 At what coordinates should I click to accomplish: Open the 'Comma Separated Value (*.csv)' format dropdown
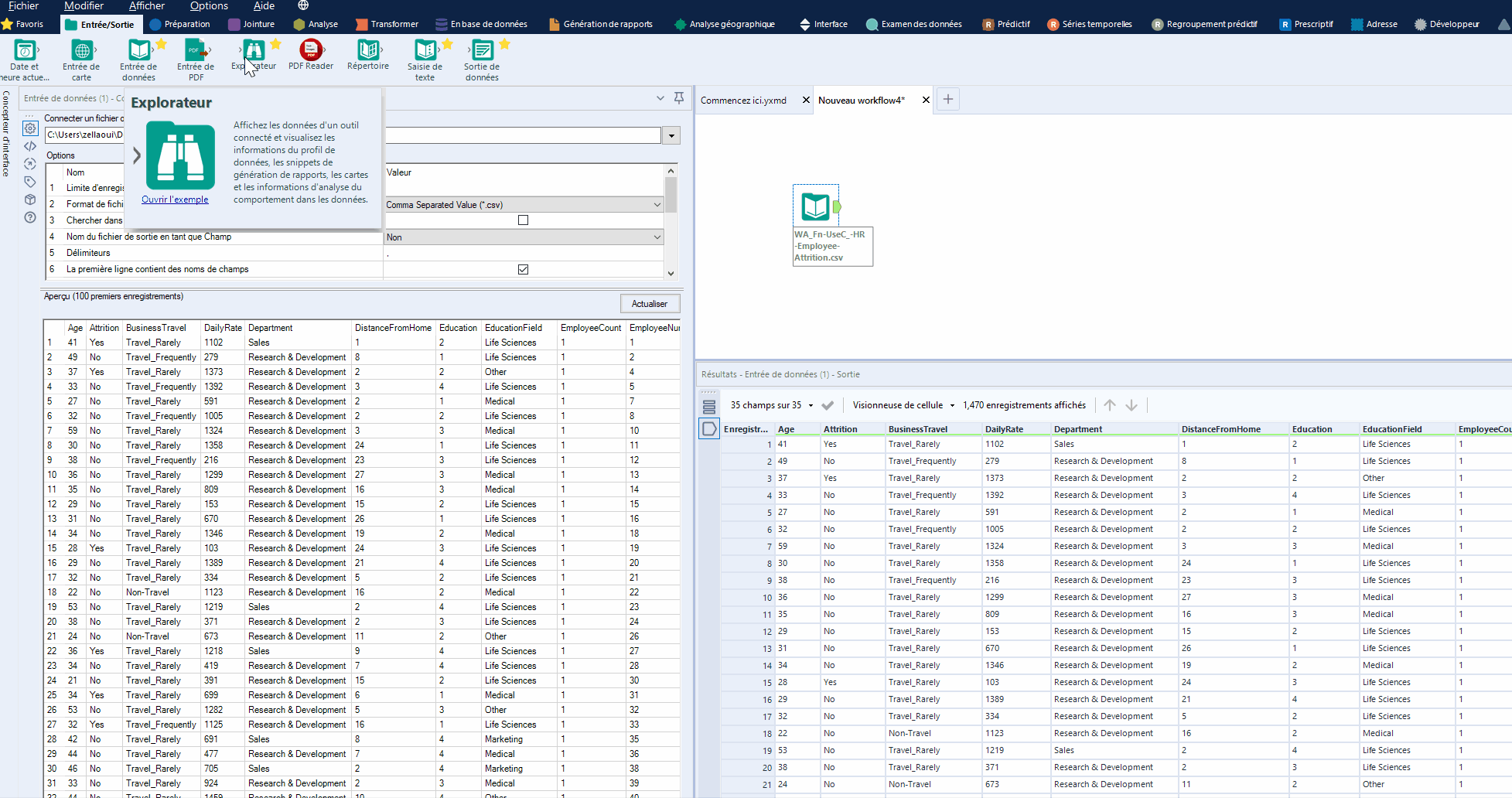[657, 204]
